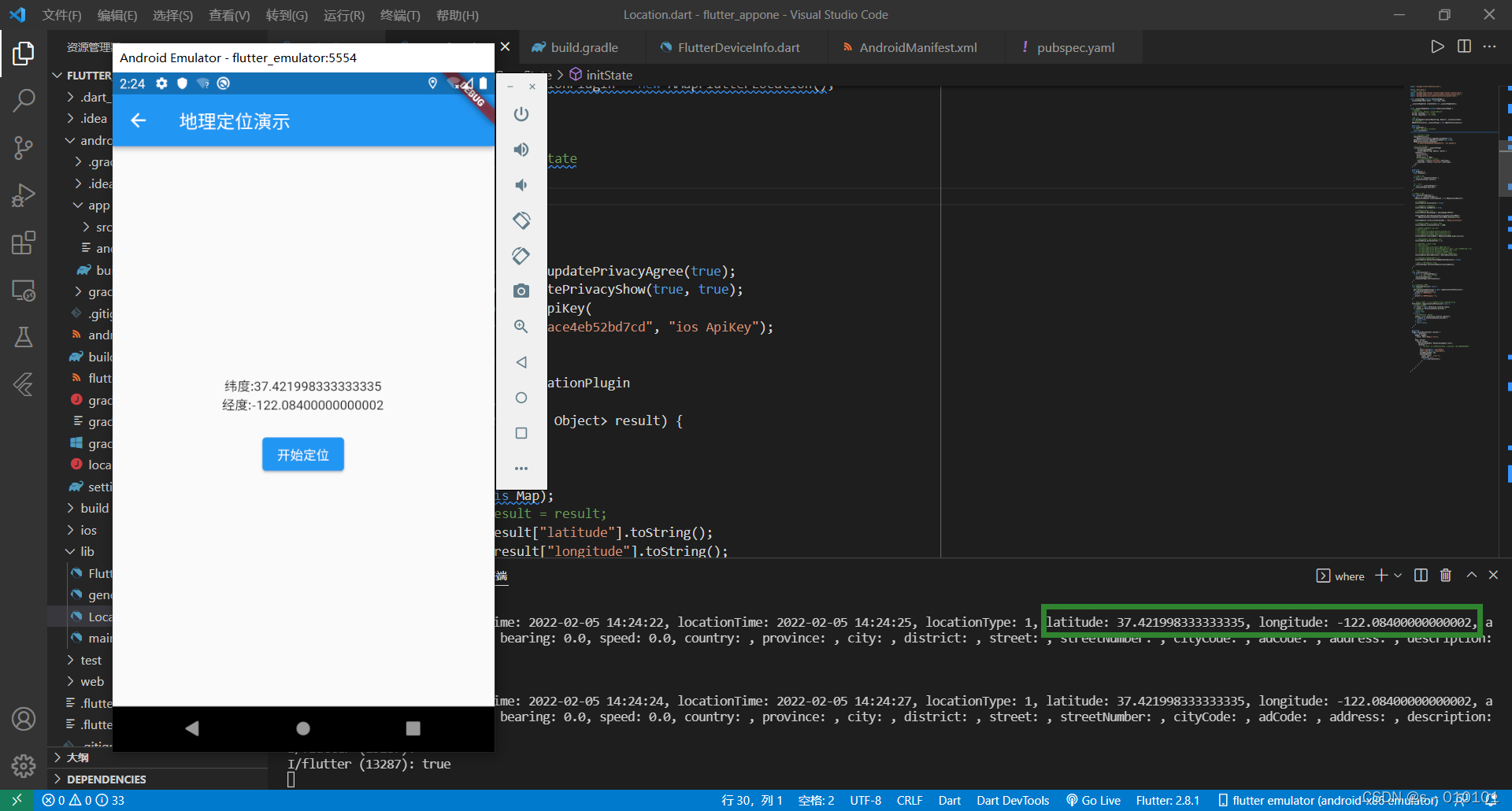Image resolution: width=1512 pixels, height=811 pixels.
Task: Rotate the emulator screen counterclockwise
Action: 522,220
